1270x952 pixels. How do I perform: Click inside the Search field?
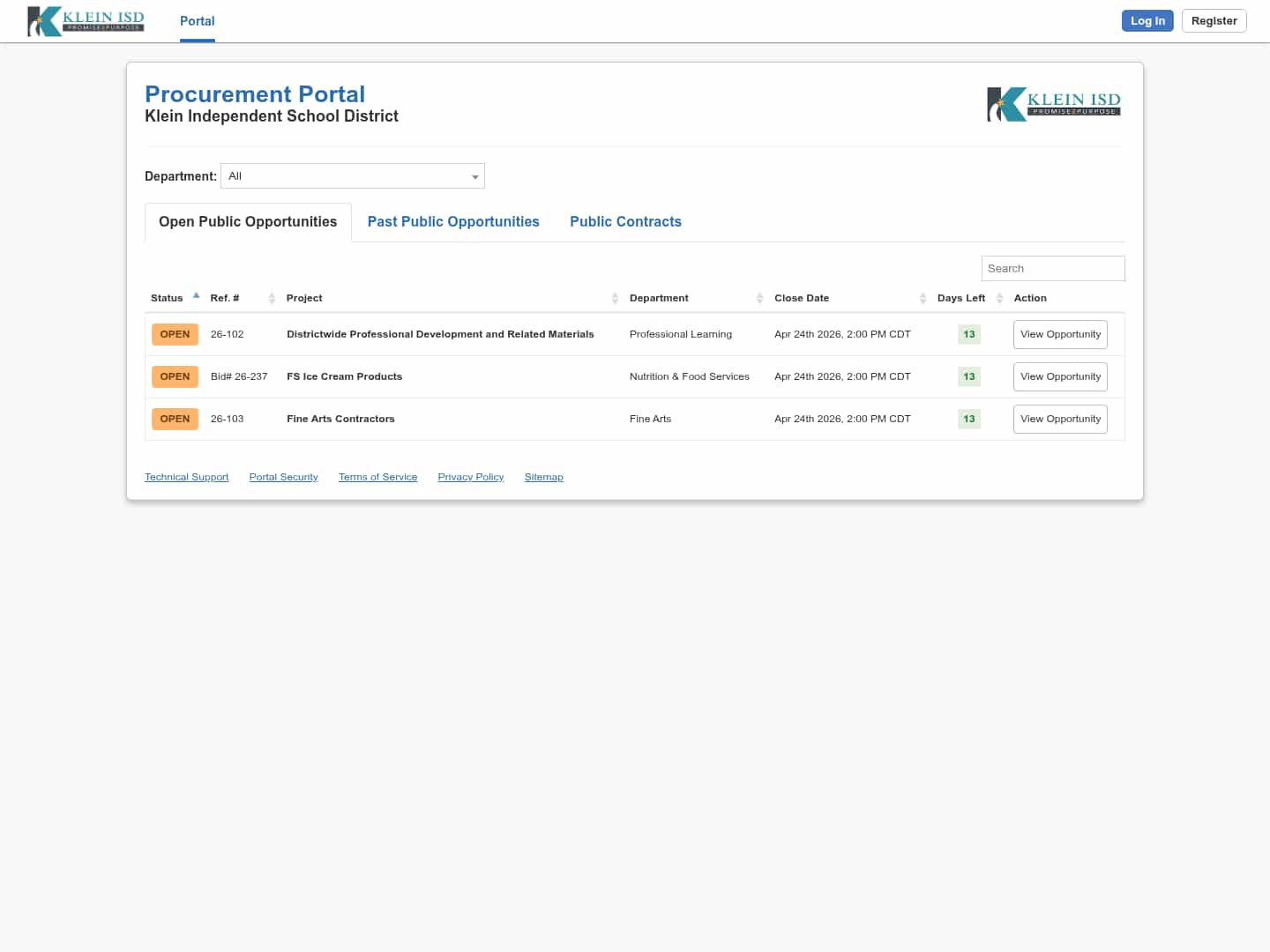1053,268
